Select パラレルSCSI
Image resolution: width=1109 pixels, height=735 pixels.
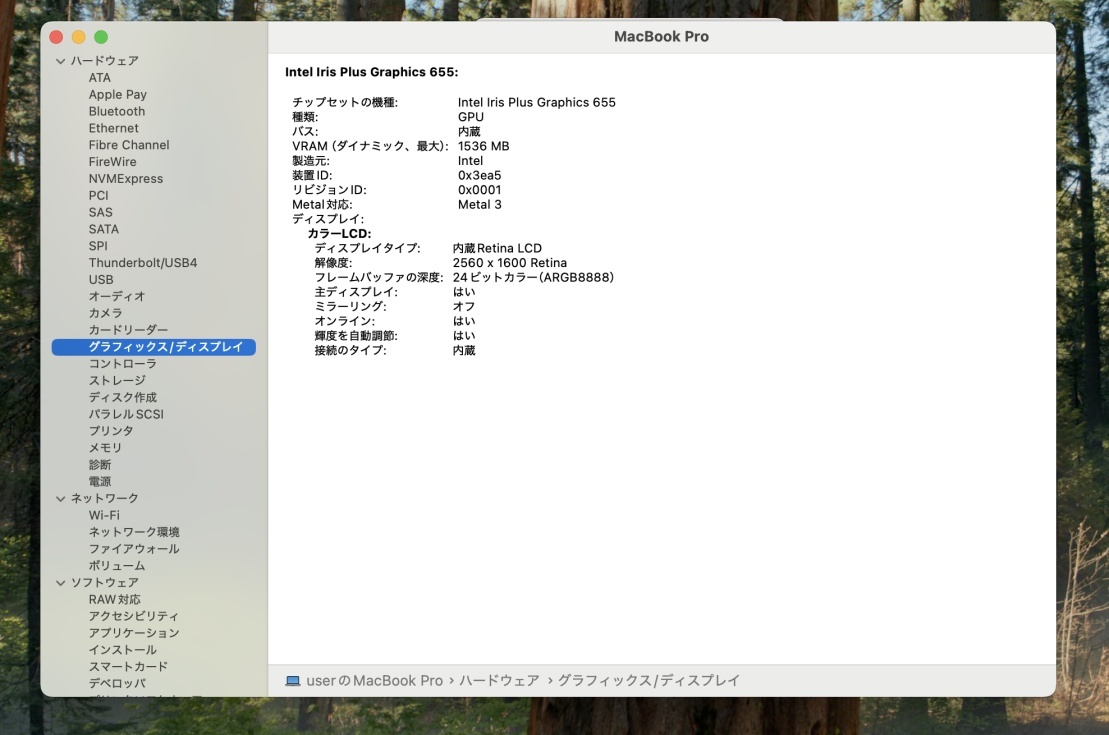click(126, 415)
